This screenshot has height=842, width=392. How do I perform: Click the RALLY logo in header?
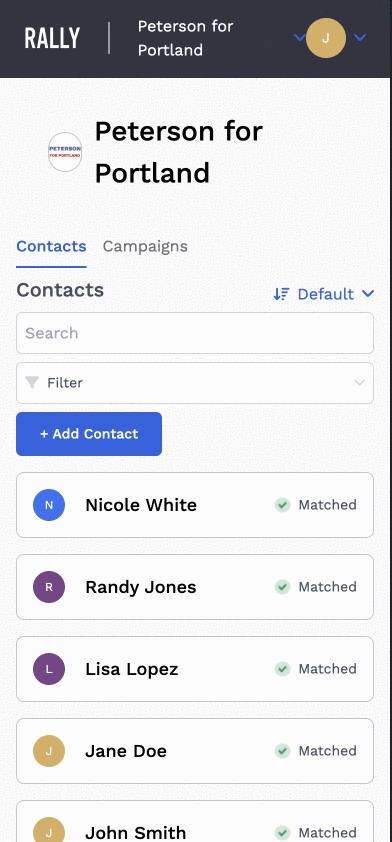52,38
